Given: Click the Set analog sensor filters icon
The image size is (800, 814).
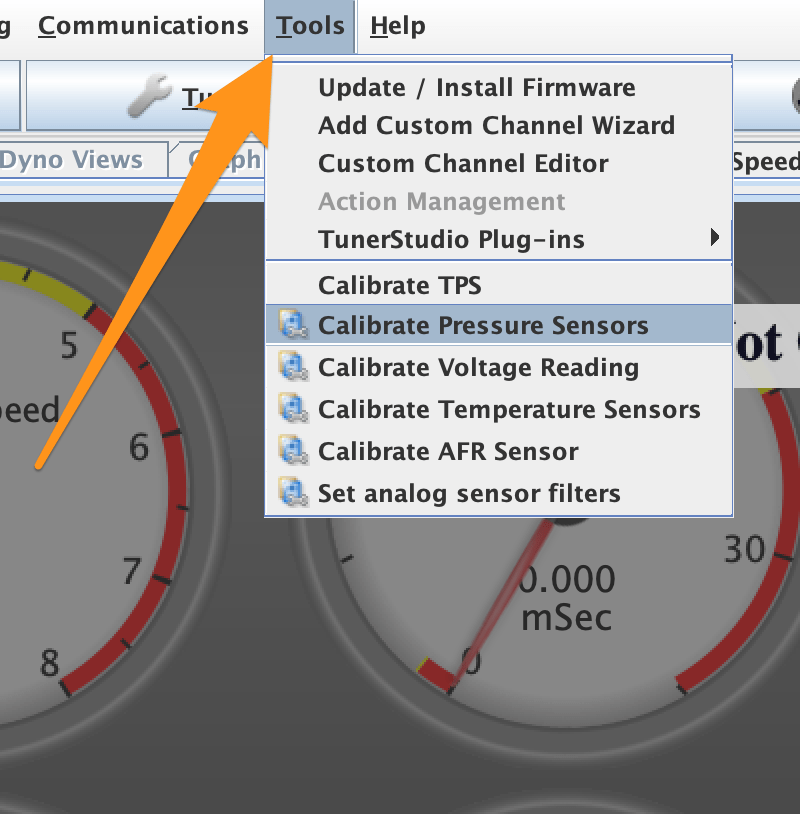Looking at the screenshot, I should pyautogui.click(x=294, y=493).
